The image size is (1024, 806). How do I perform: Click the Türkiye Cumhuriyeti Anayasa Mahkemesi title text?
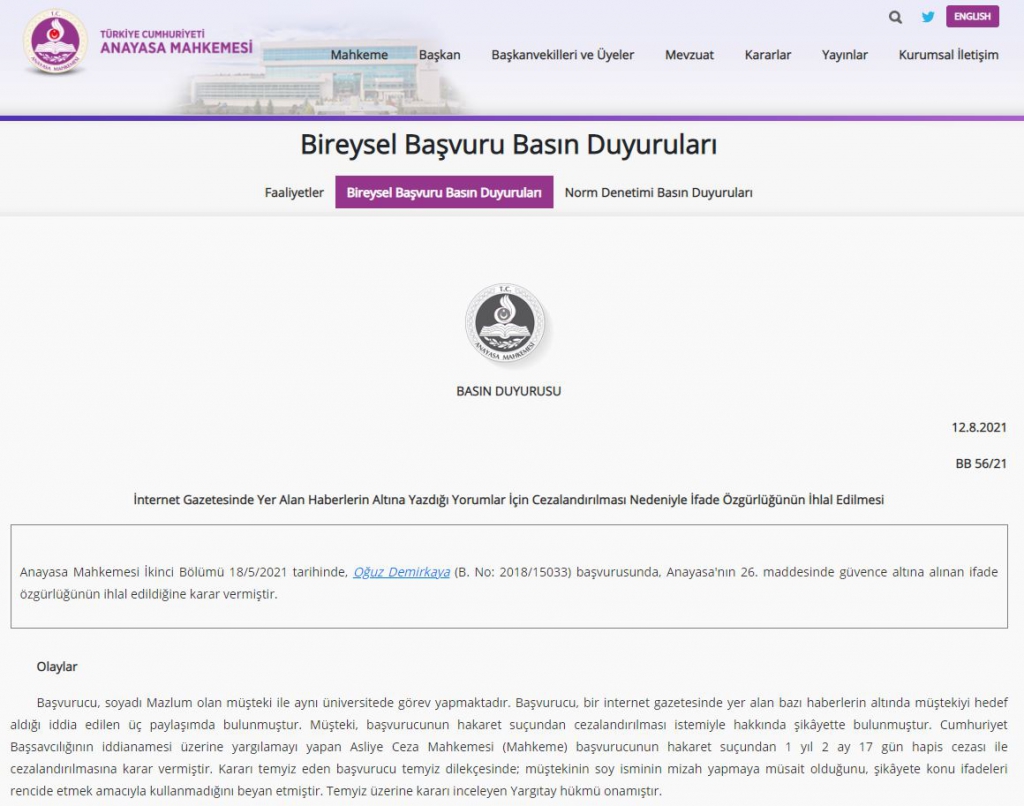coord(176,42)
